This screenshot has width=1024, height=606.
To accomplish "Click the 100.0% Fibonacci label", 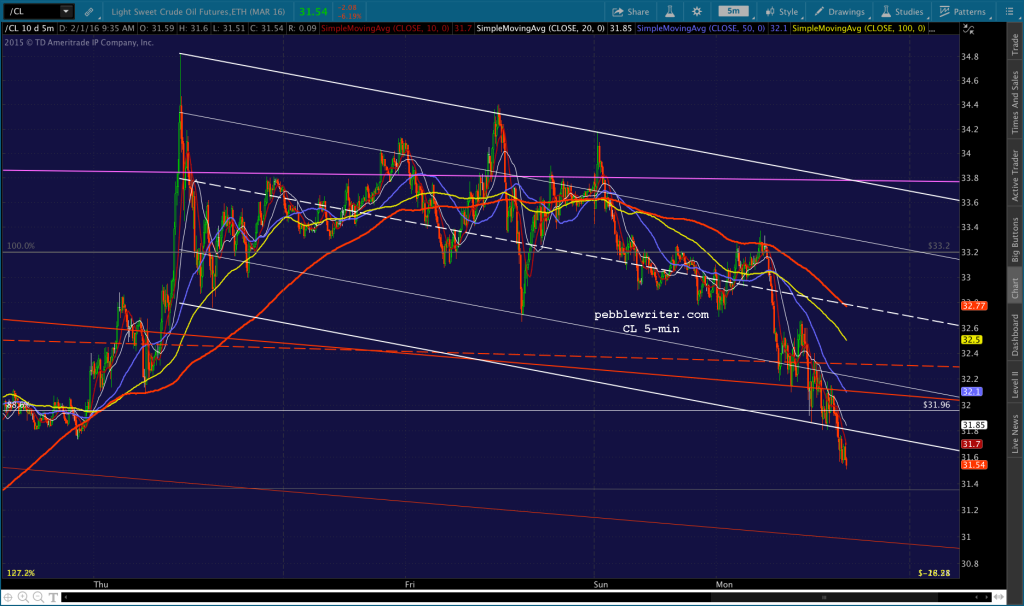I will (x=21, y=246).
